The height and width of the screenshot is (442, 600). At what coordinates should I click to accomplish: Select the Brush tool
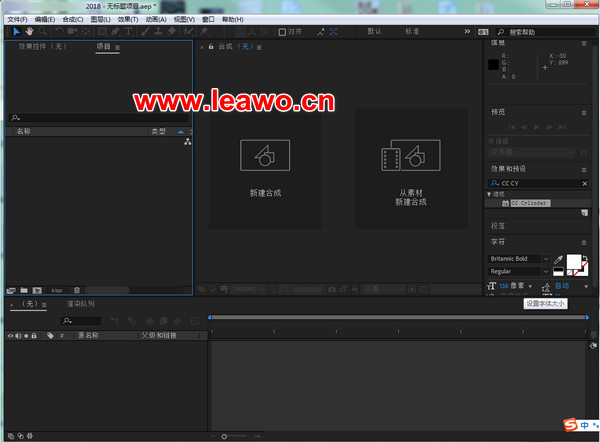[145, 32]
